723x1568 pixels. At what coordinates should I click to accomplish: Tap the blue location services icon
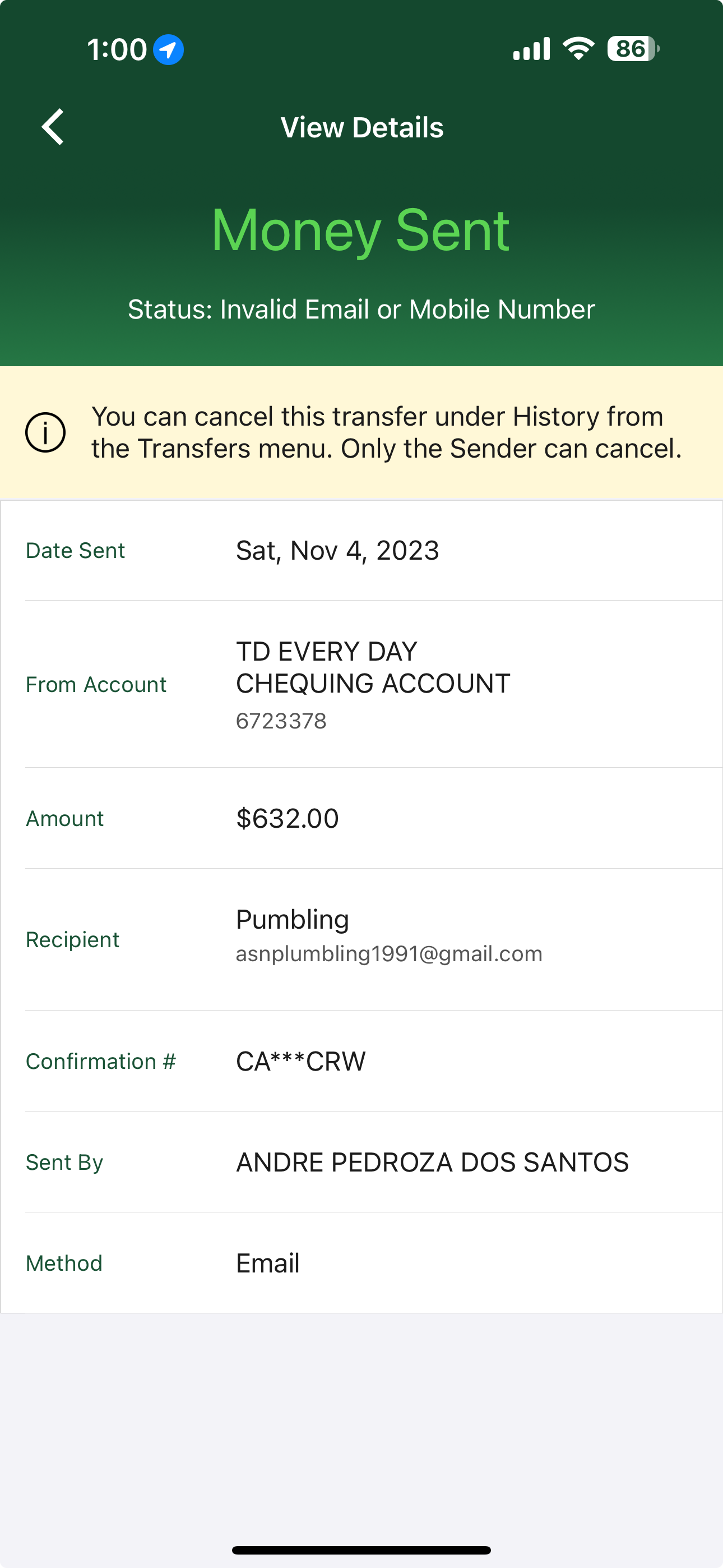tap(168, 49)
